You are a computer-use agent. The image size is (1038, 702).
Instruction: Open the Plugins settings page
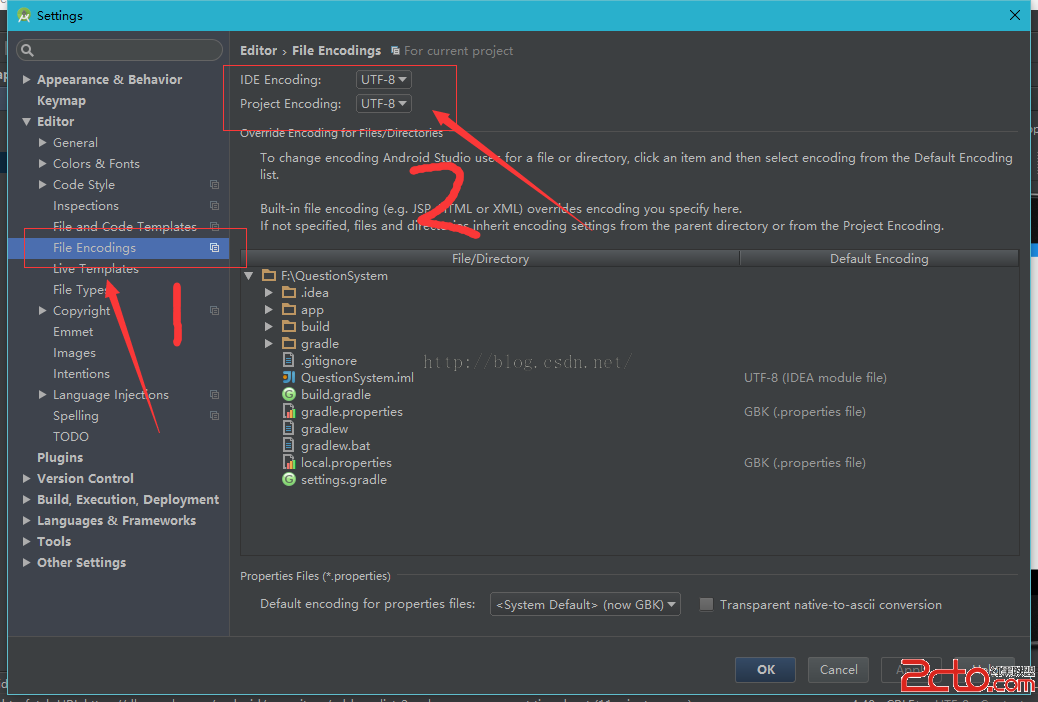[60, 458]
